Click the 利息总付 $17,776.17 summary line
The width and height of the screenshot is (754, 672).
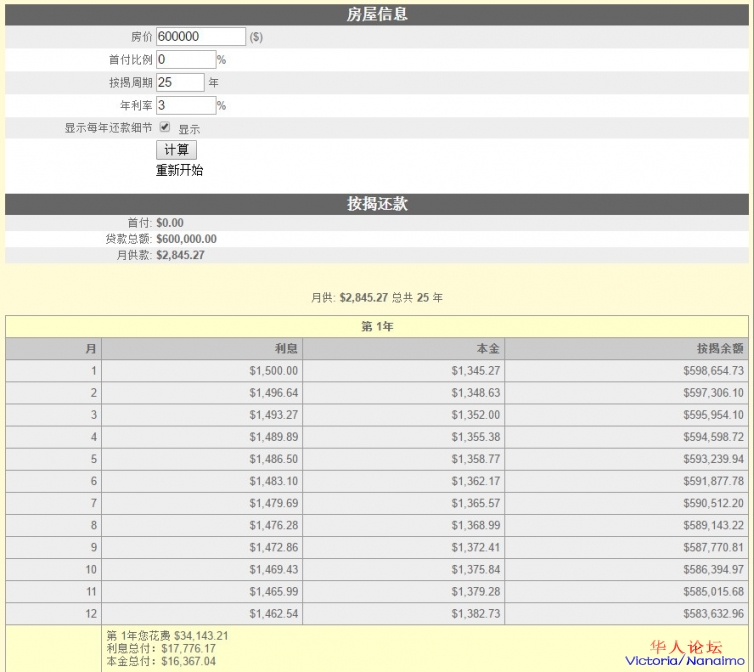click(147, 648)
